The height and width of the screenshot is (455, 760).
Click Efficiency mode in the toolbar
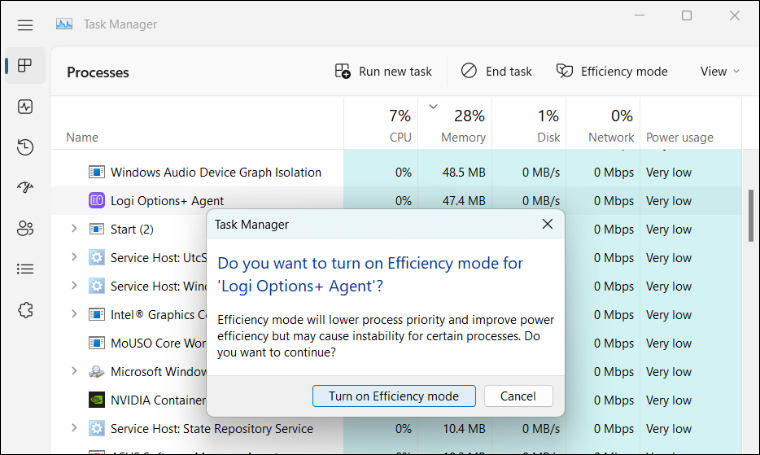(612, 71)
